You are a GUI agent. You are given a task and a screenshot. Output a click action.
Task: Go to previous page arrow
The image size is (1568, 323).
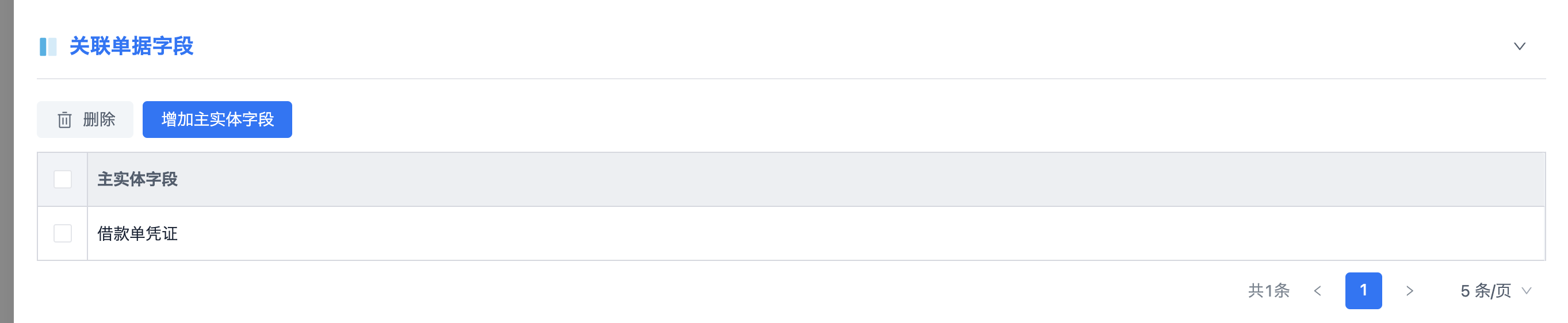point(1318,291)
